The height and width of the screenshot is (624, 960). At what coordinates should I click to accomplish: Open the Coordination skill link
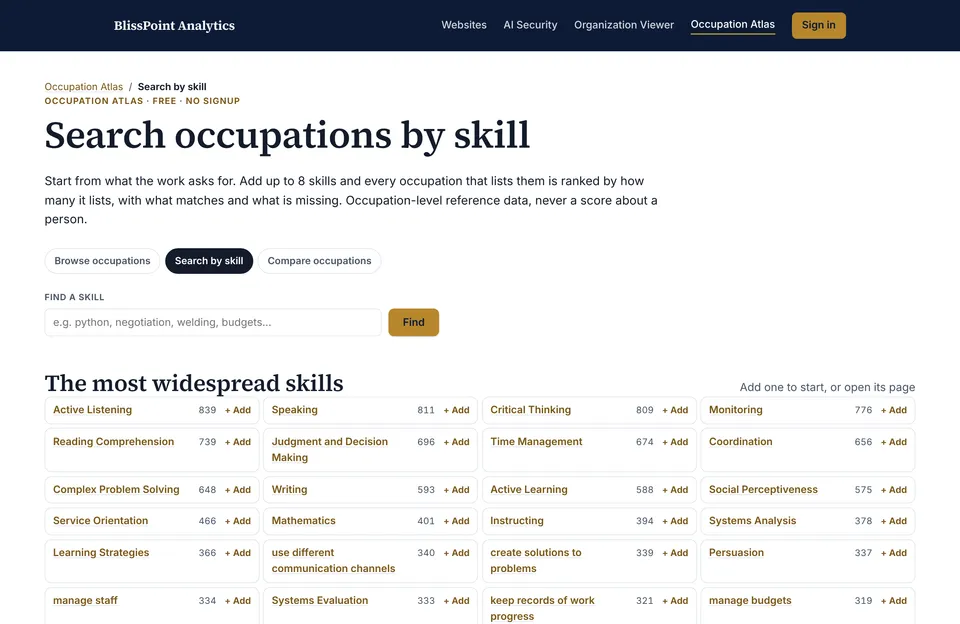pos(741,442)
